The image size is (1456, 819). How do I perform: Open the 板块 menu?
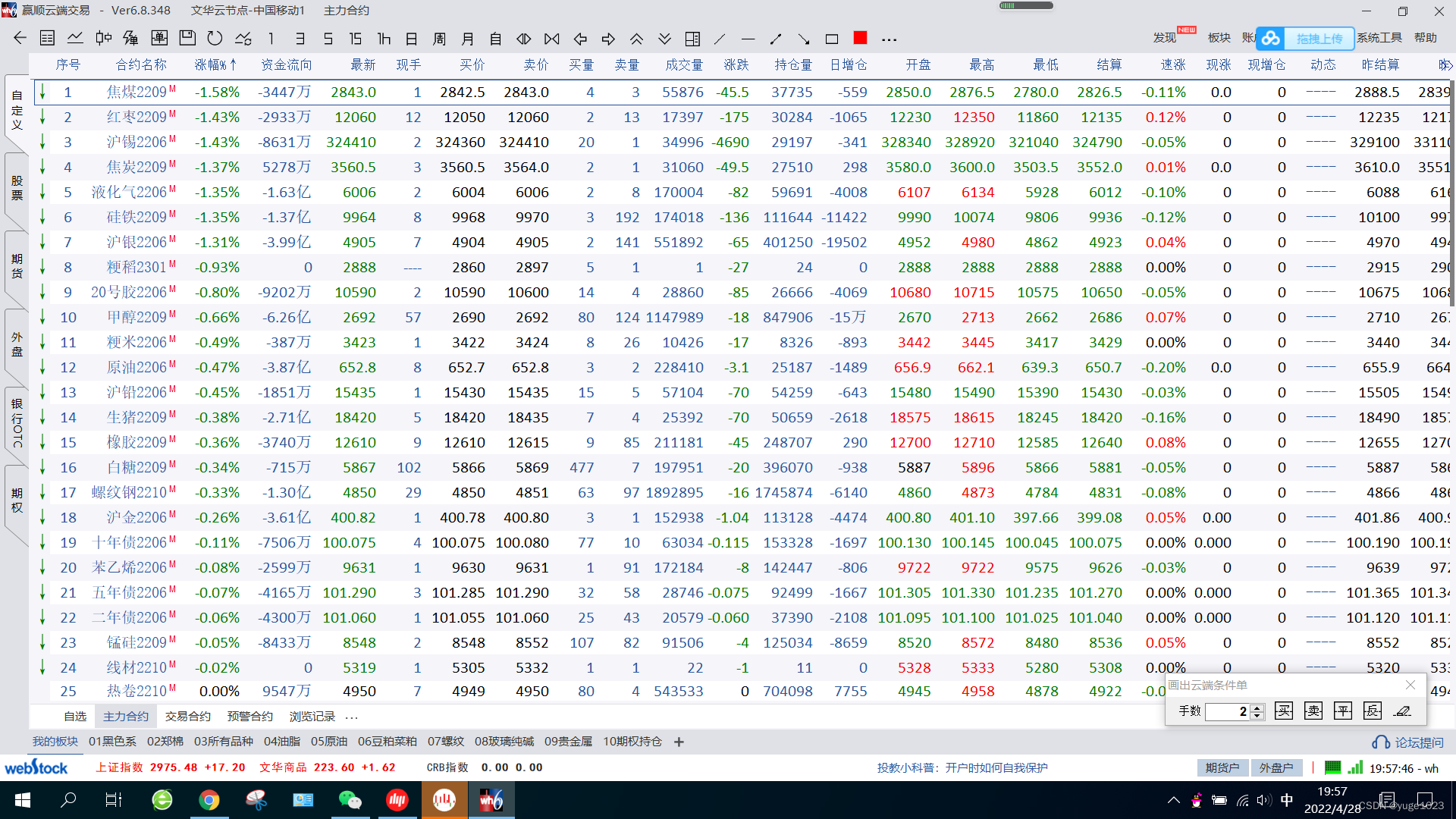pyautogui.click(x=1219, y=37)
